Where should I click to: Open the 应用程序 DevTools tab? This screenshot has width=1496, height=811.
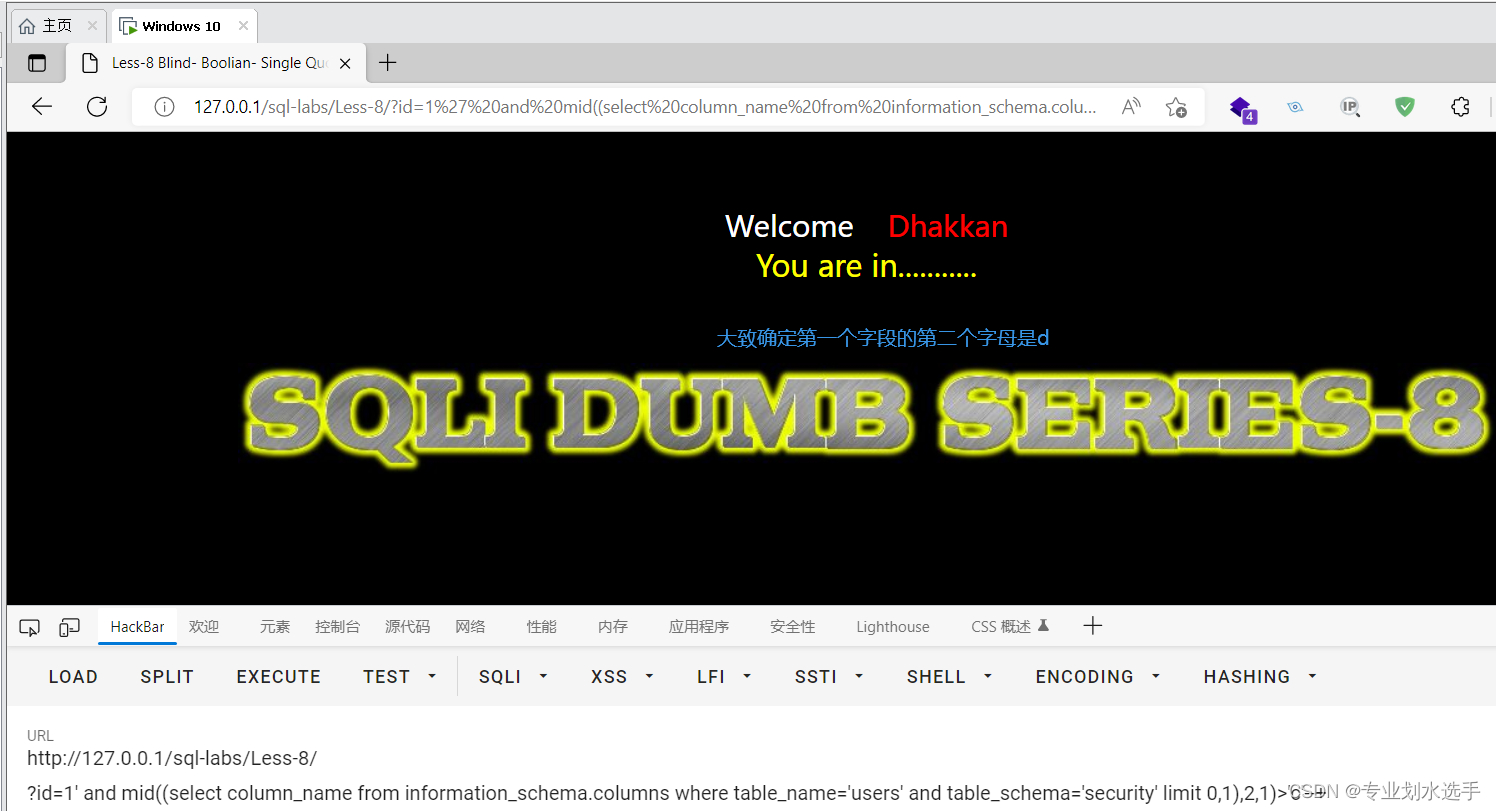point(699,627)
